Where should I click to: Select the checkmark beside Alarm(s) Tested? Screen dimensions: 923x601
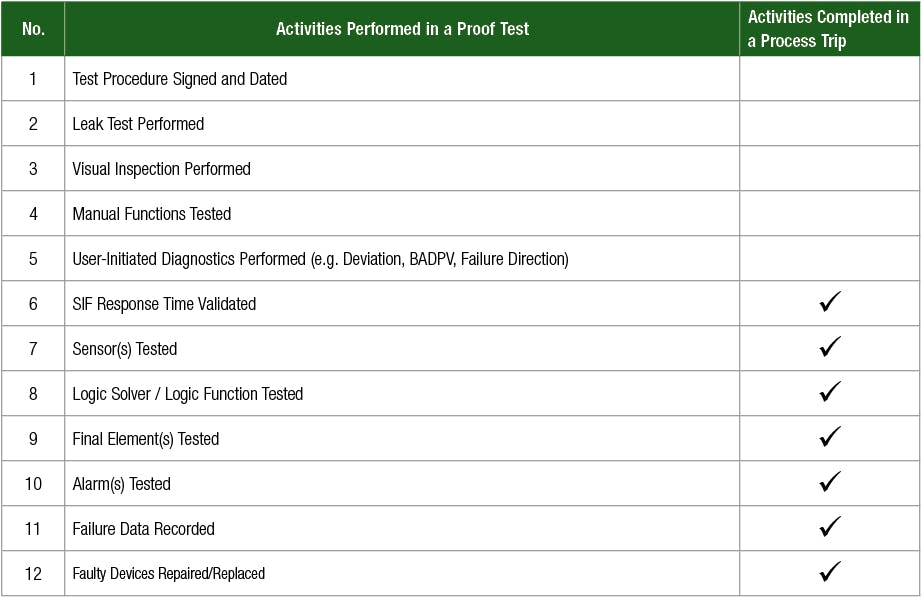[x=830, y=482]
